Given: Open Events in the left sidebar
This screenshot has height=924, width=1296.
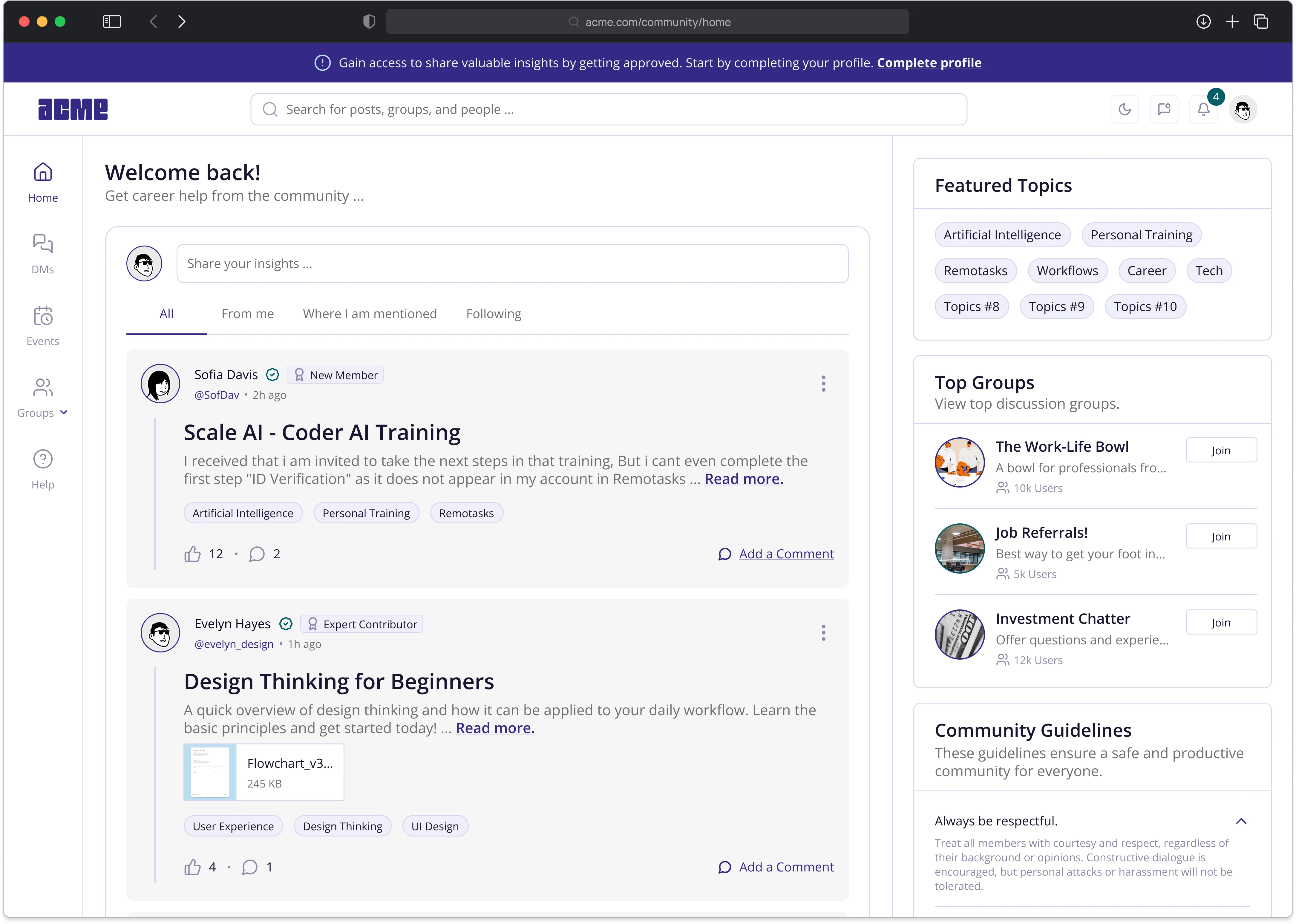Looking at the screenshot, I should click(x=43, y=325).
